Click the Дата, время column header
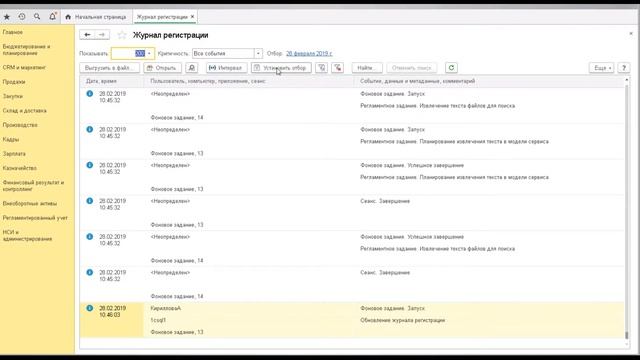This screenshot has width=640, height=360. click(x=112, y=81)
